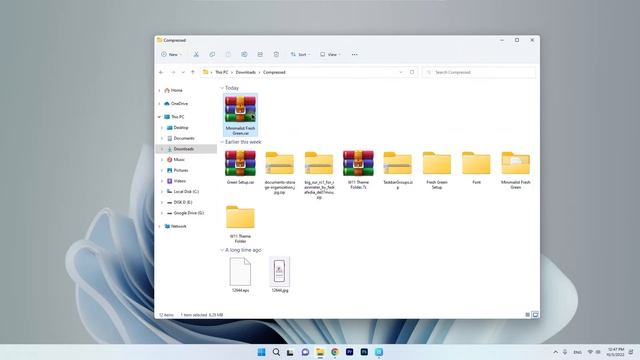Select documents-storage-organization zip file
The width and height of the screenshot is (640, 360).
[x=280, y=172]
